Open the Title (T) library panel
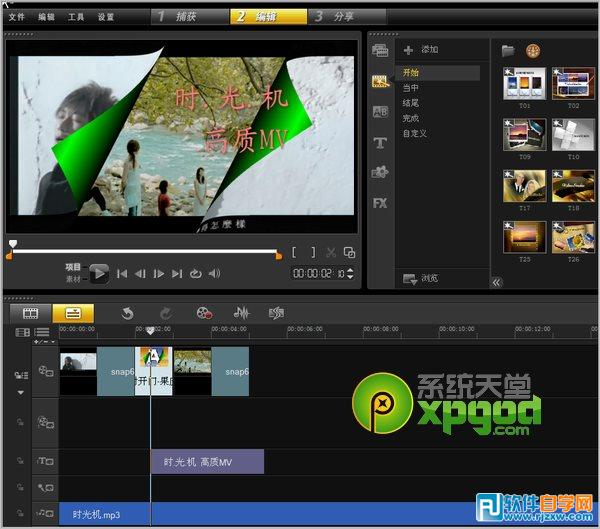 (x=380, y=143)
